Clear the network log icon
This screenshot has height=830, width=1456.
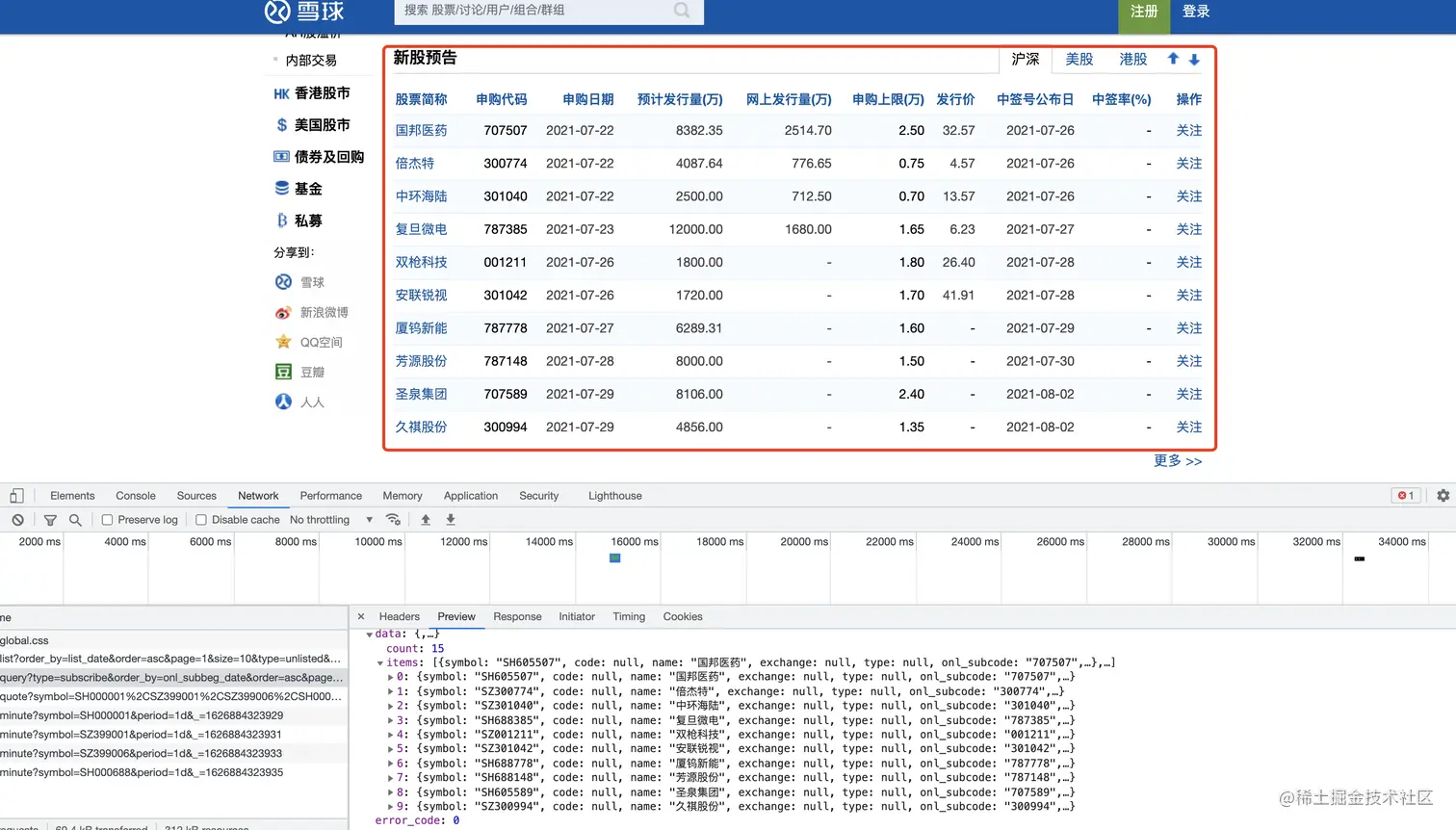coord(17,520)
